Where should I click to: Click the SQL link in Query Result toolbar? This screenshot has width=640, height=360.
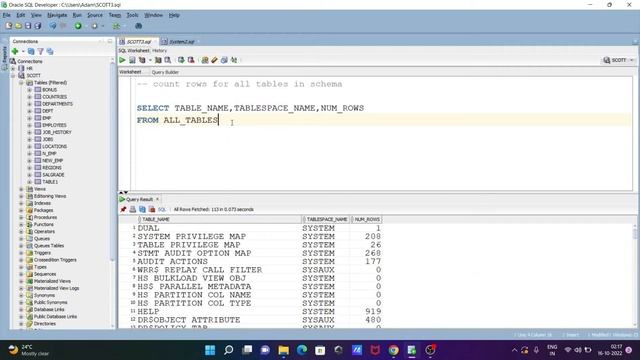pyautogui.click(x=162, y=209)
